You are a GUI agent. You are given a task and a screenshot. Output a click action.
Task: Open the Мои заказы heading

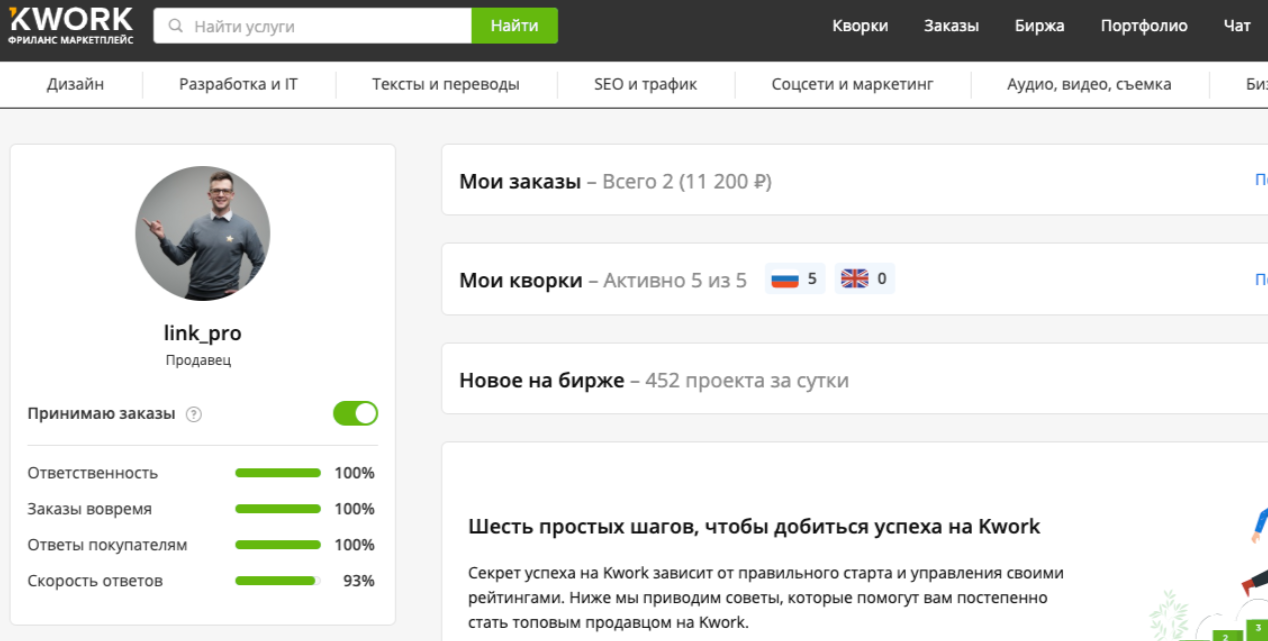click(520, 181)
